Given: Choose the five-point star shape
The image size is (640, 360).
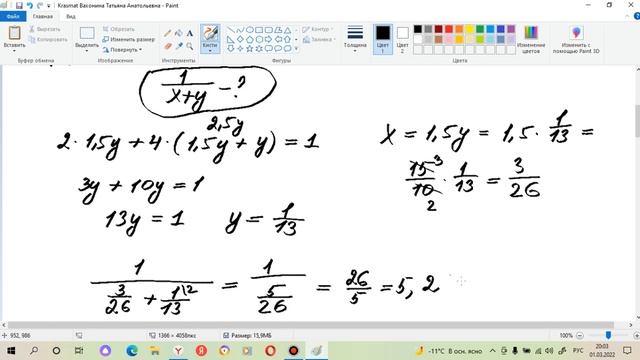Looking at the screenshot, I should [249, 49].
